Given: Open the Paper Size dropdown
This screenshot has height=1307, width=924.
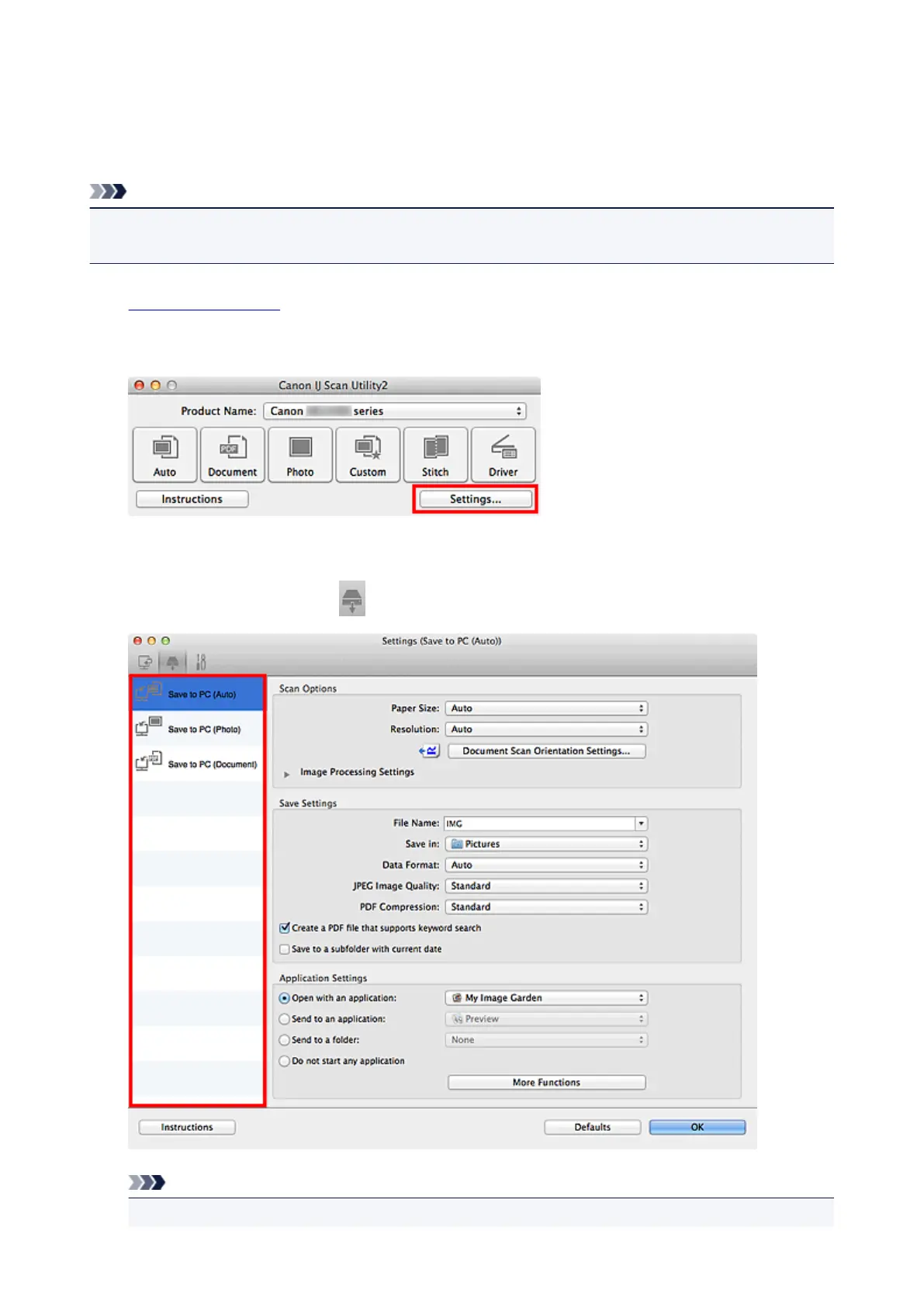Looking at the screenshot, I should pyautogui.click(x=546, y=709).
